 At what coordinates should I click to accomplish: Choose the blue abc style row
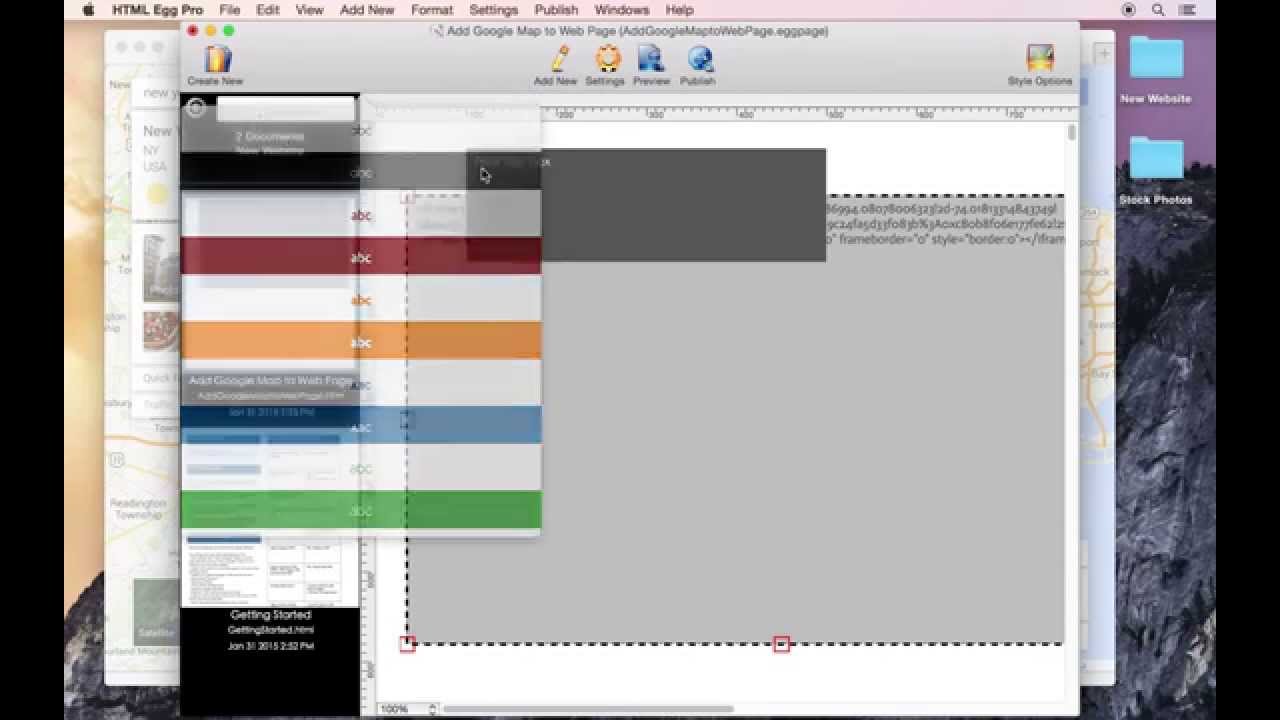[x=361, y=426]
